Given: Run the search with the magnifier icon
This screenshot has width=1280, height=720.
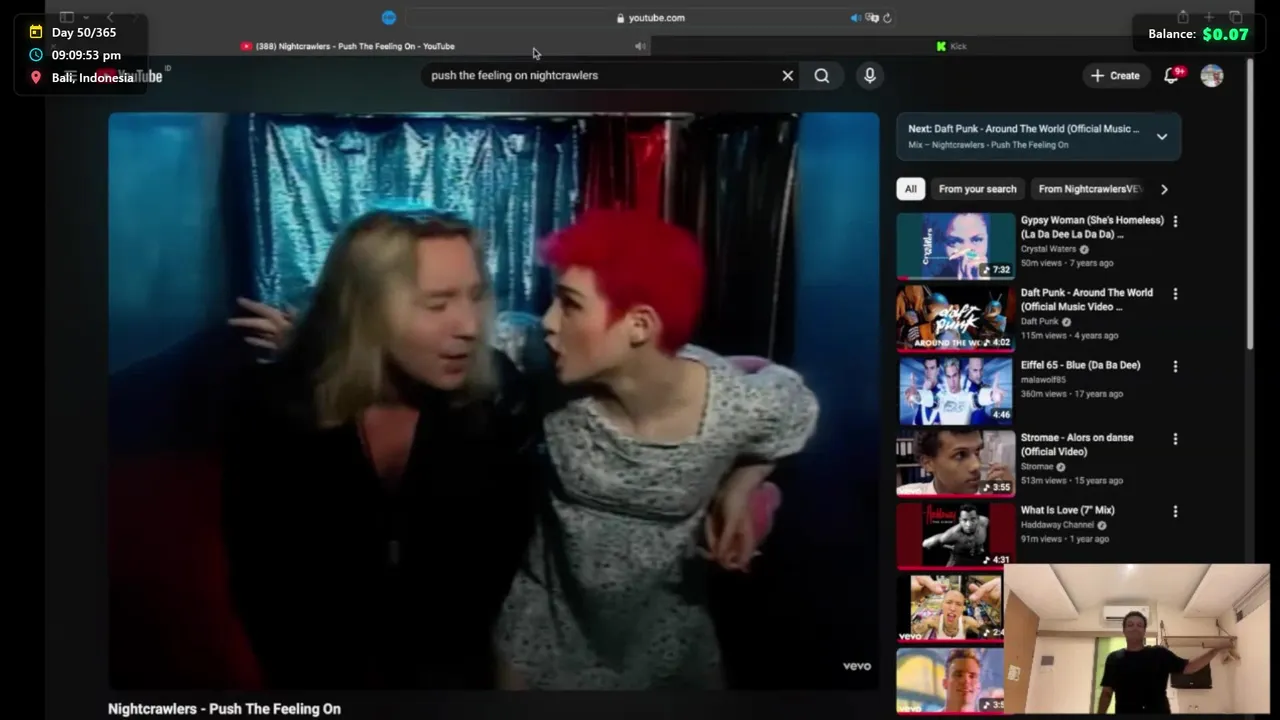Looking at the screenshot, I should [x=822, y=75].
